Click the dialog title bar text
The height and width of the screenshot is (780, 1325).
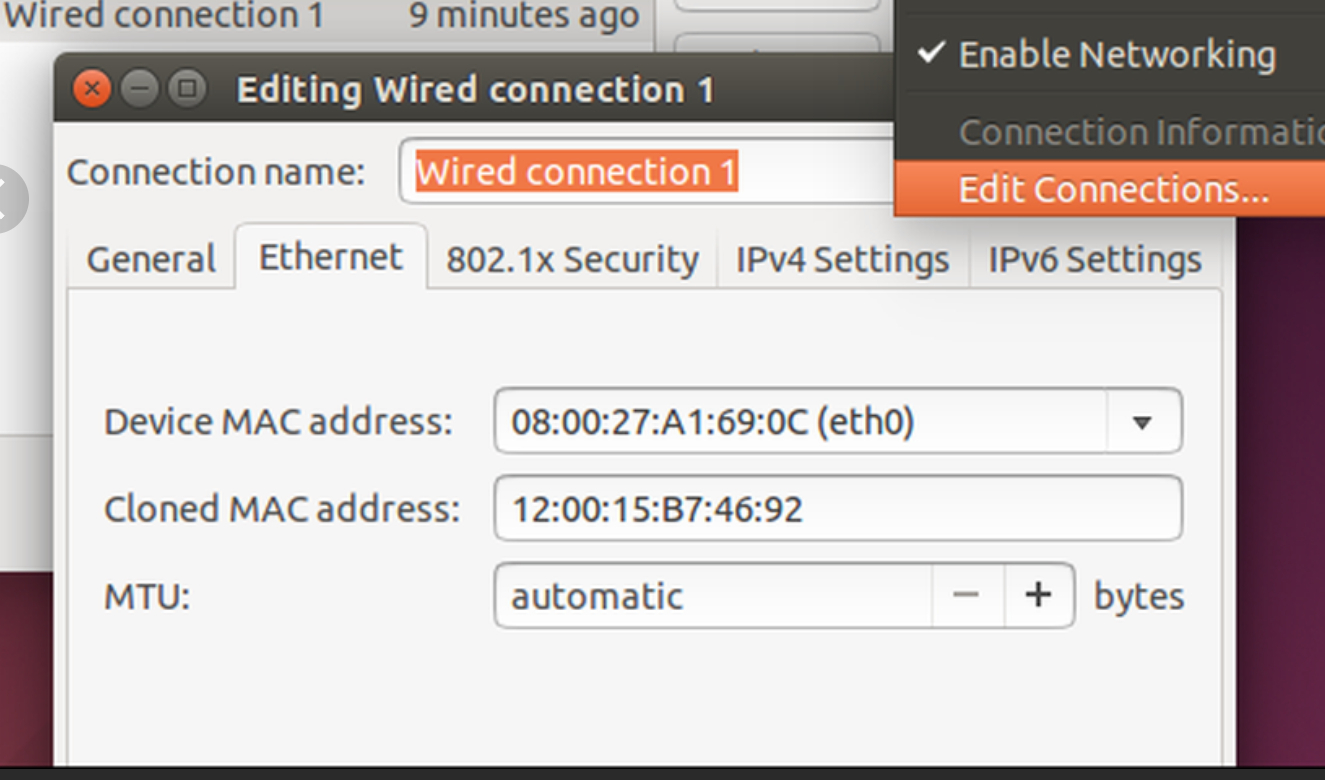tap(475, 89)
